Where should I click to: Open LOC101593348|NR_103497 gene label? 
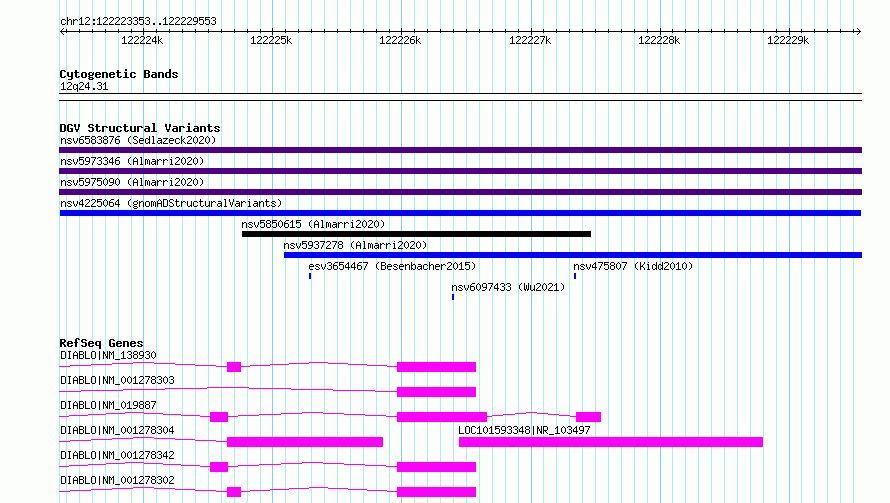pyautogui.click(x=524, y=430)
